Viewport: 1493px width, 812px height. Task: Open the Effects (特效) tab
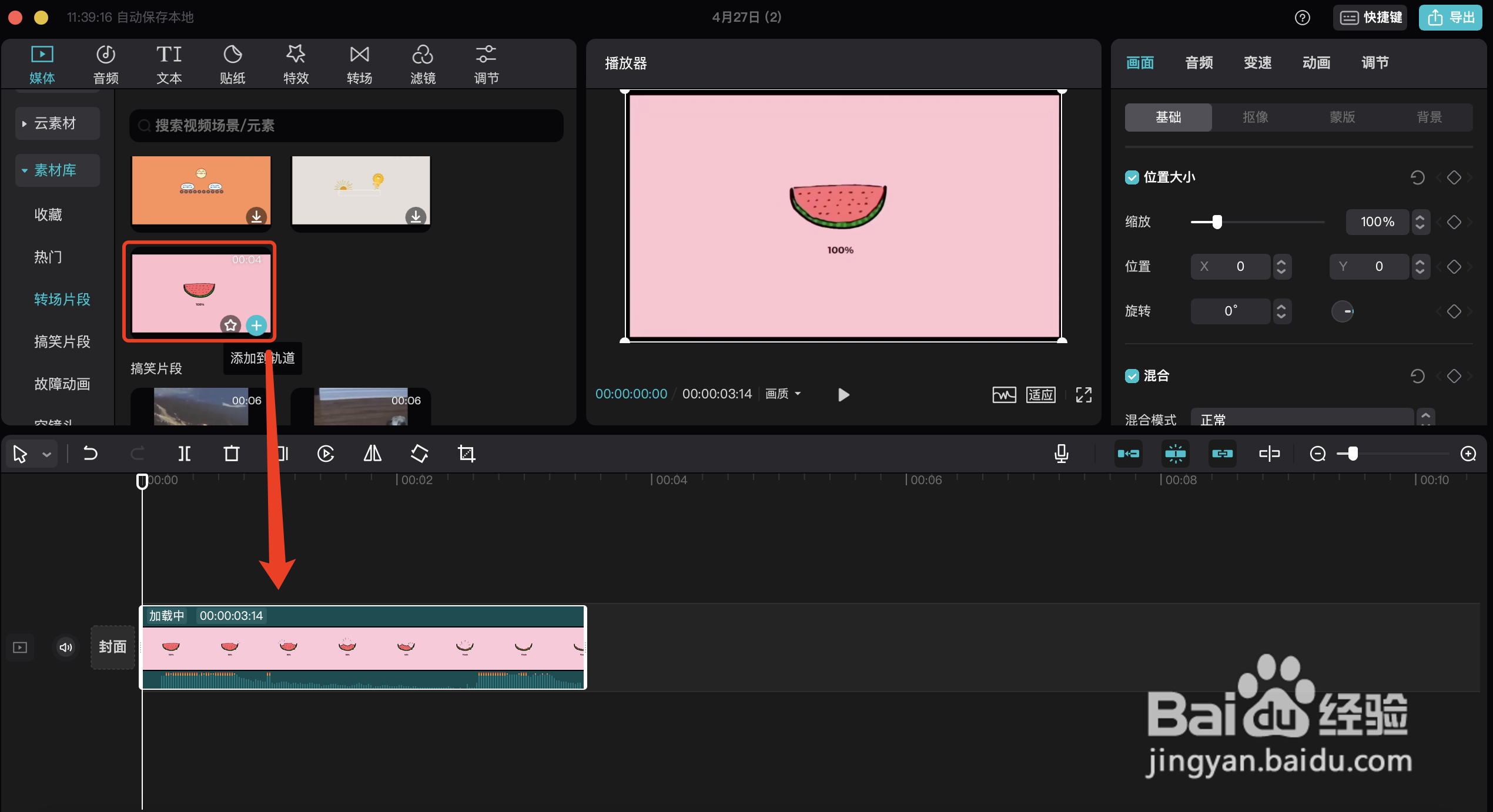pyautogui.click(x=296, y=65)
